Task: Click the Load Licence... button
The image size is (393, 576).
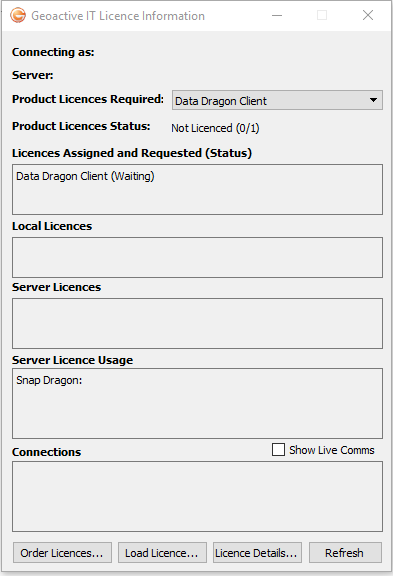Action: (162, 552)
